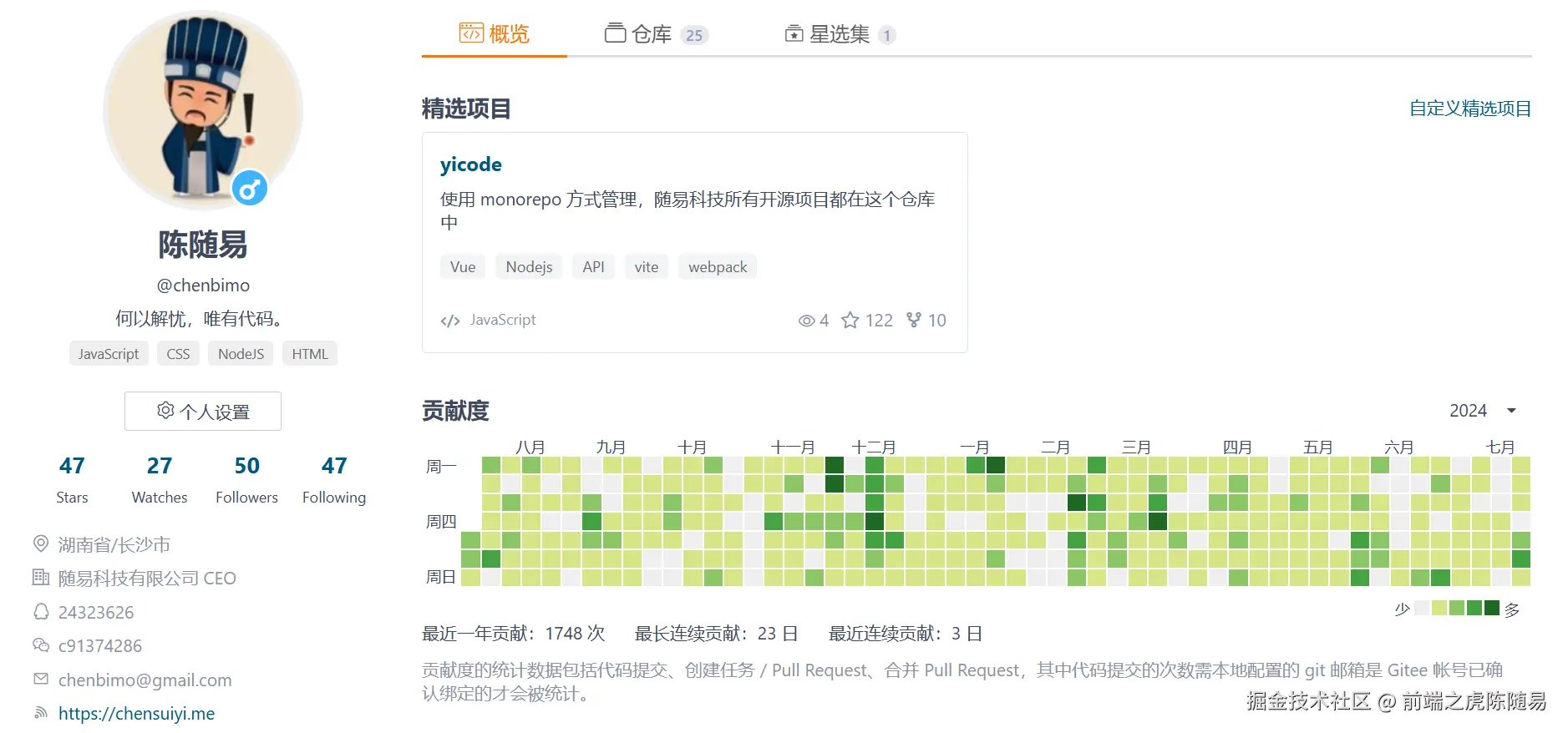Click the email envelope icon
The image size is (1568, 733).
40,680
